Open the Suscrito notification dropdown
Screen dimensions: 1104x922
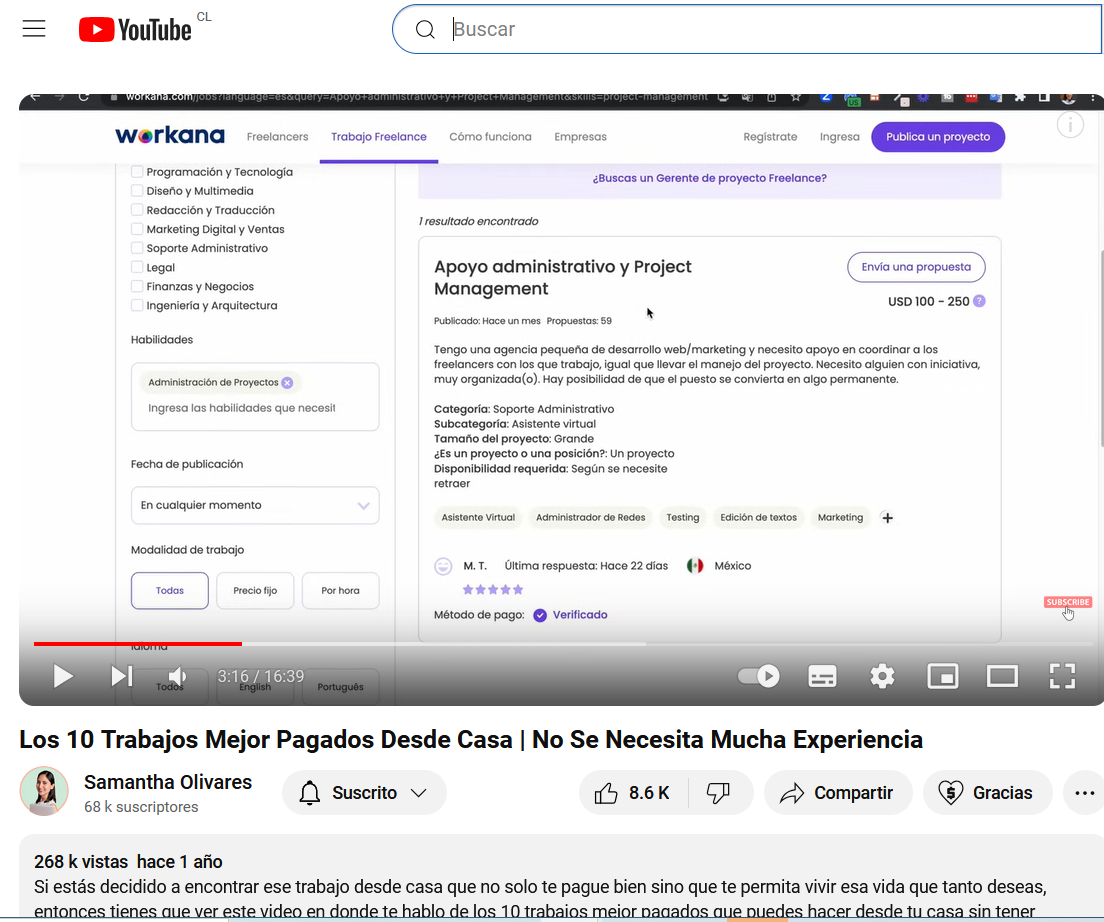point(364,792)
